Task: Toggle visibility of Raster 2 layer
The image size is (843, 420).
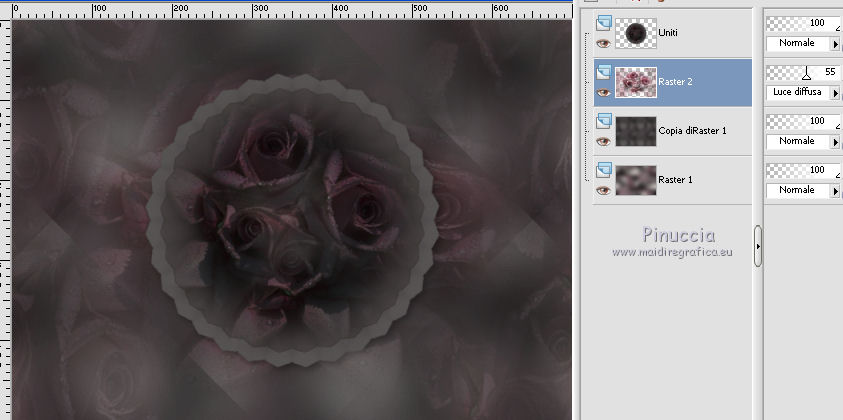Action: click(602, 92)
